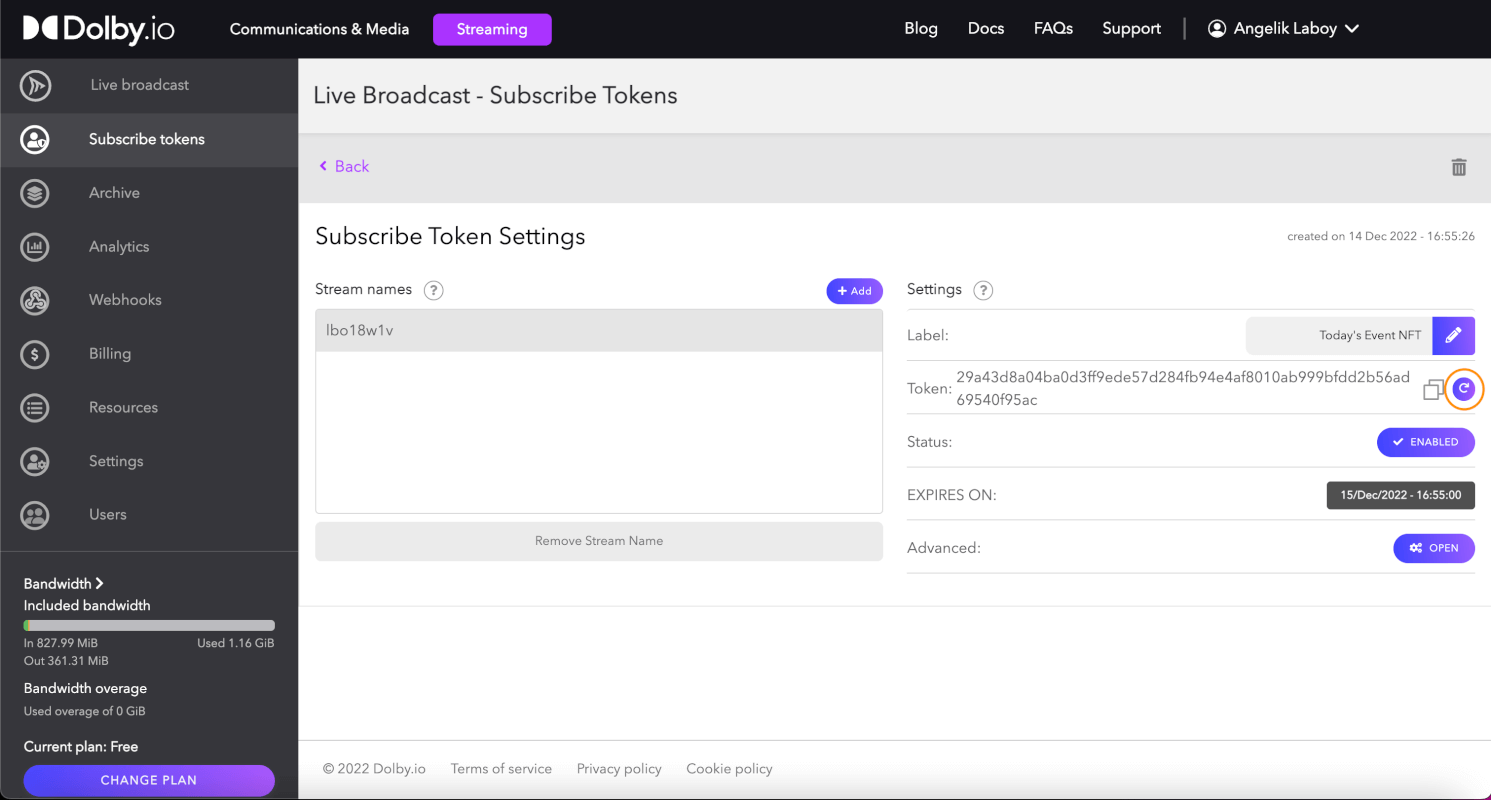Select Communications & Media in top navigation
This screenshot has width=1491, height=800.
(x=319, y=29)
